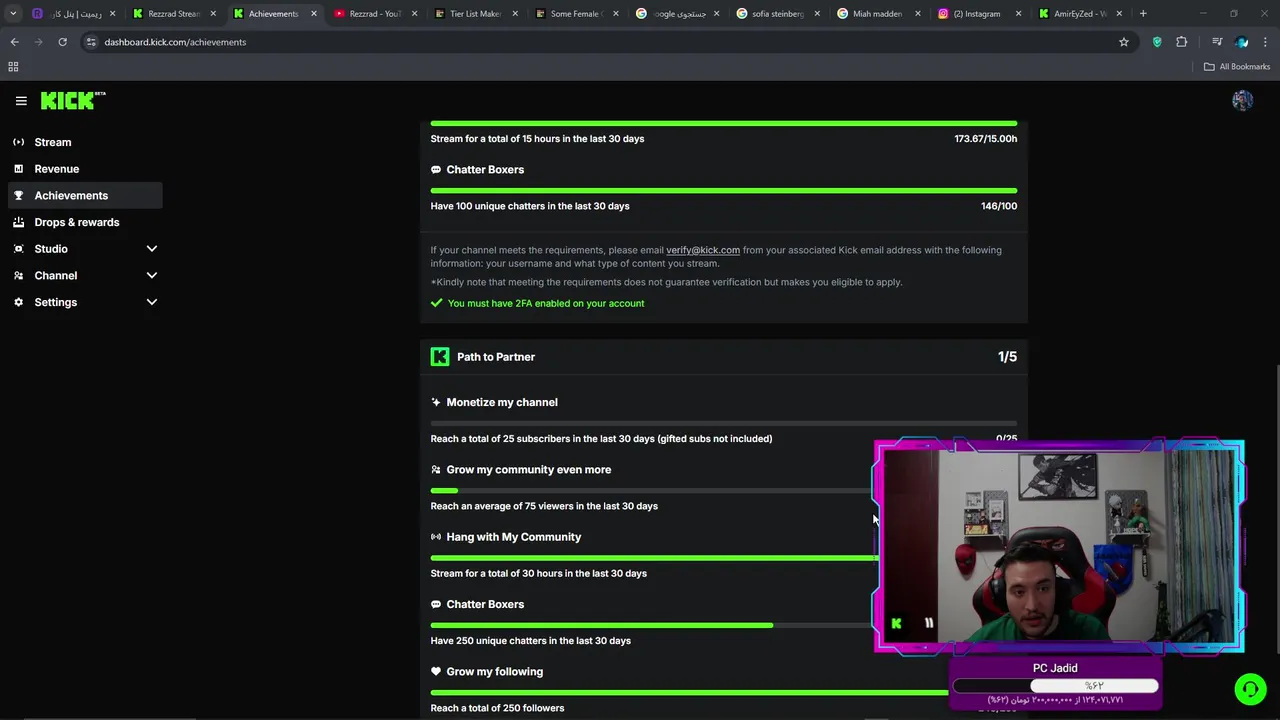The width and height of the screenshot is (1280, 720).
Task: Click the shield extension icon
Action: [x=1157, y=42]
